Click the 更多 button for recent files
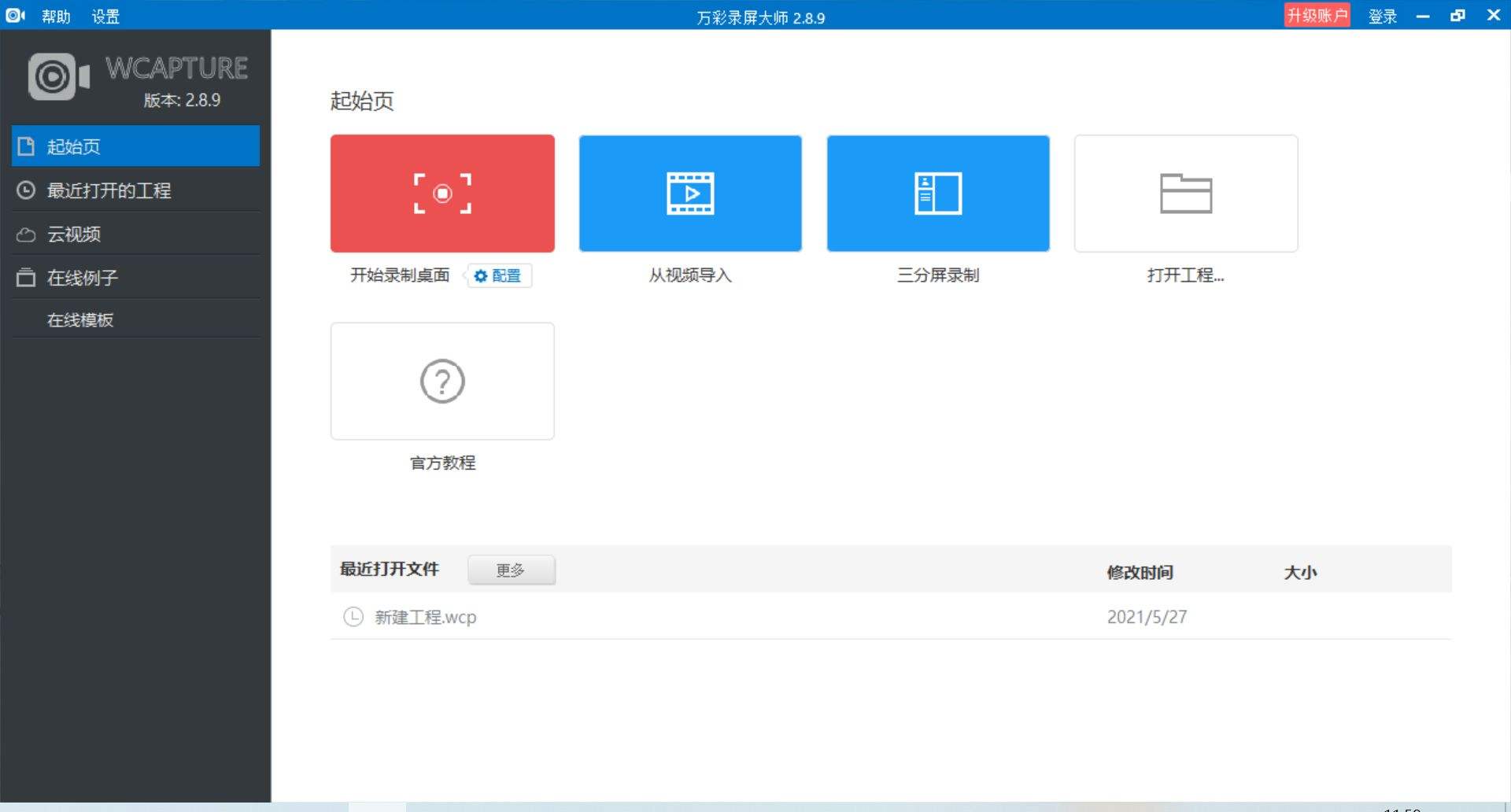The height and width of the screenshot is (812, 1511). 512,570
